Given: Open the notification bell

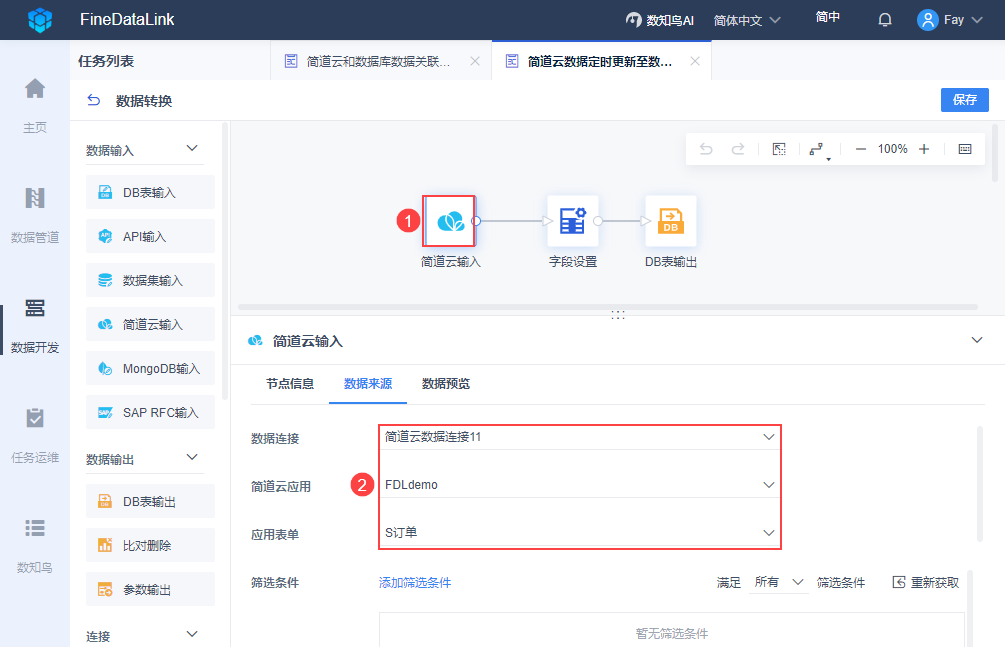Looking at the screenshot, I should (885, 21).
